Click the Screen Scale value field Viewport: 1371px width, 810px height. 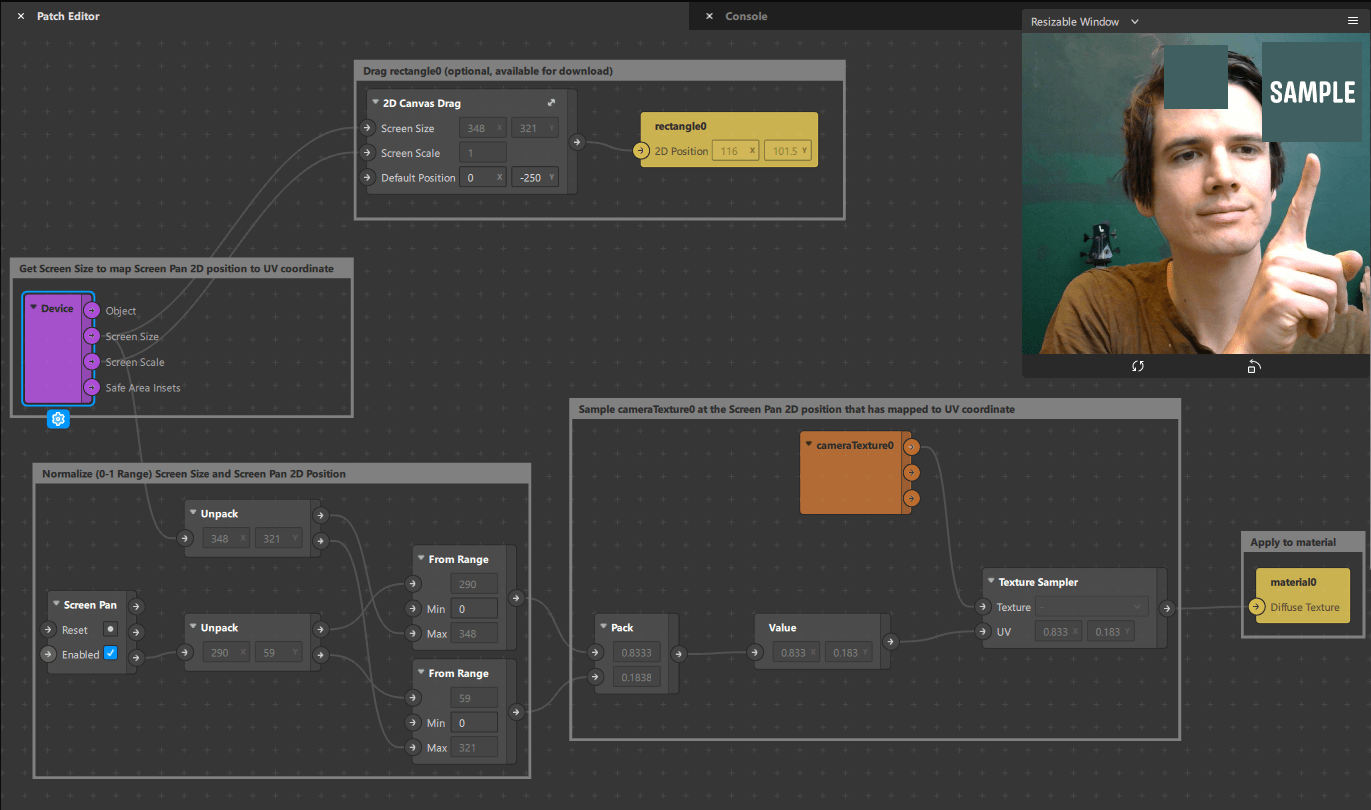pyautogui.click(x=483, y=153)
